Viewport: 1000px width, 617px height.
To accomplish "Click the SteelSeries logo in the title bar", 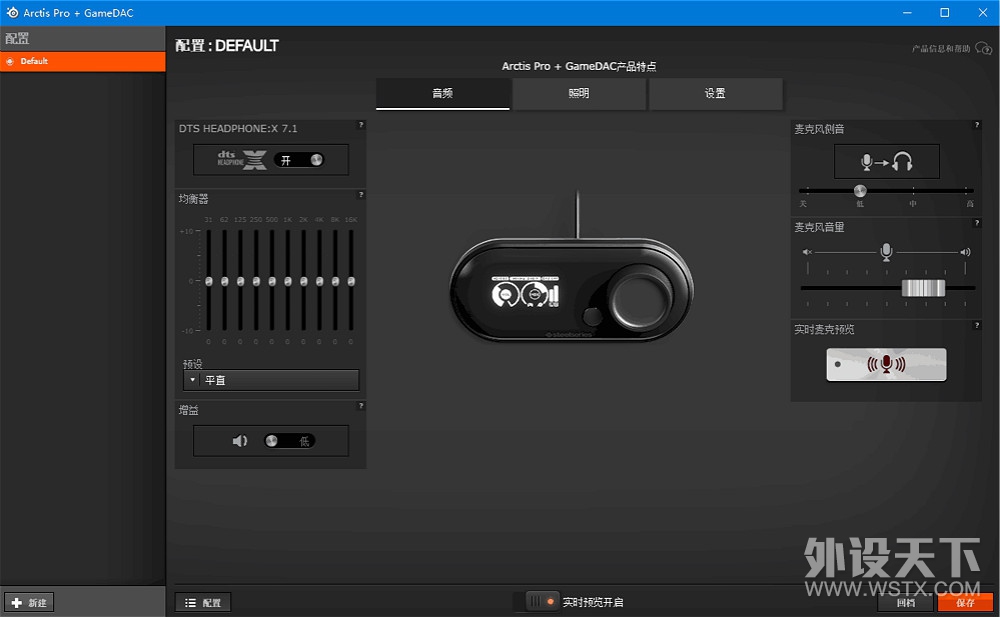I will (12, 13).
